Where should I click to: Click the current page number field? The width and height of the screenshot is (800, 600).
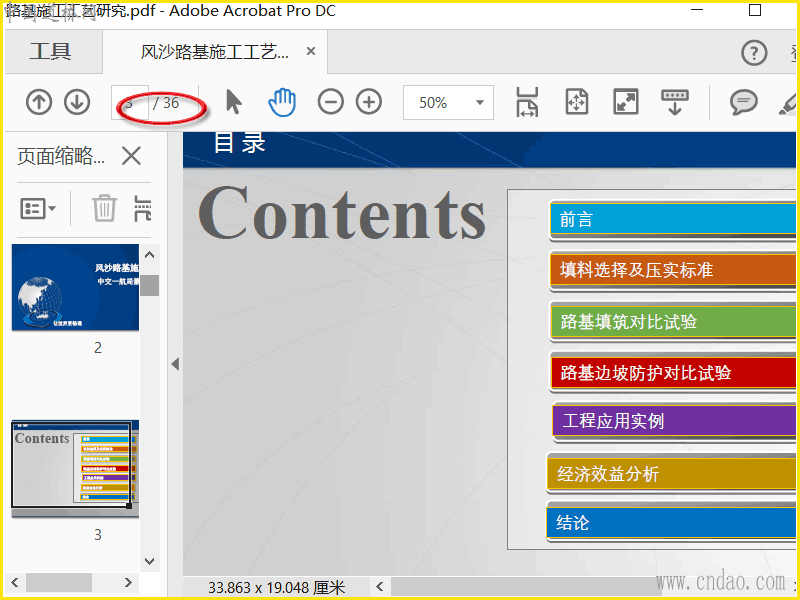coord(130,103)
